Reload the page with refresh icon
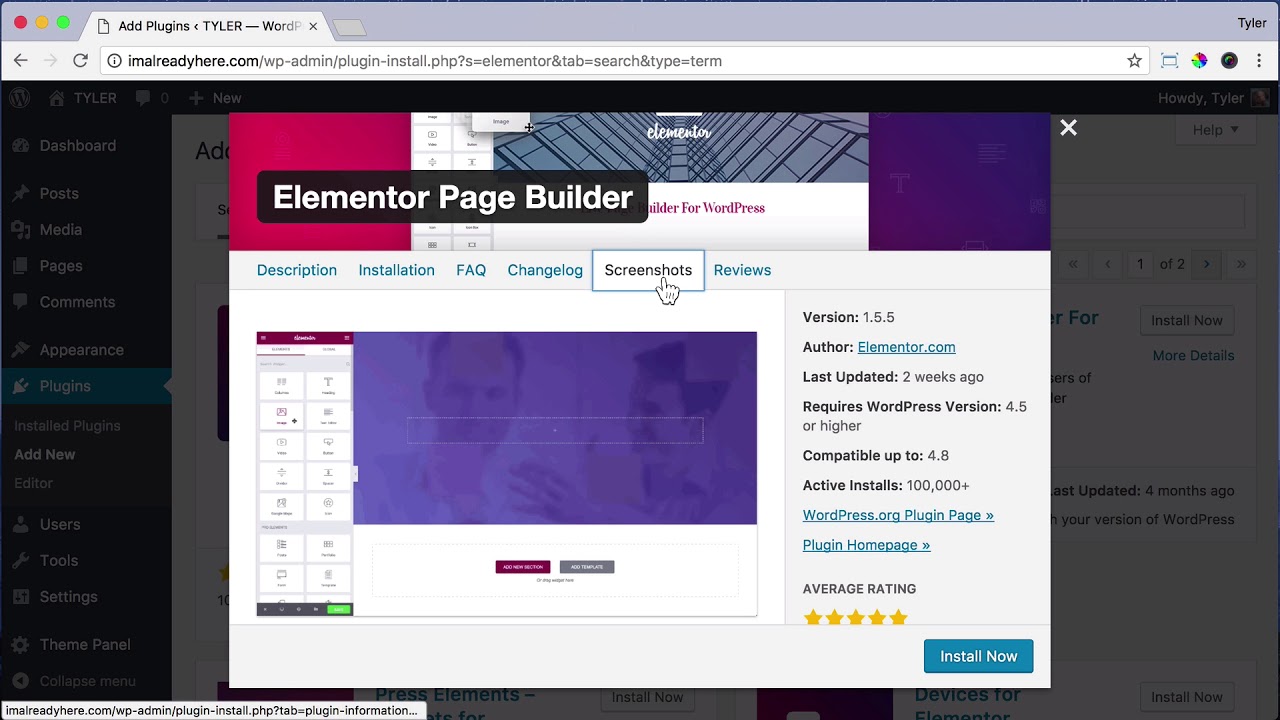The height and width of the screenshot is (720, 1280). 81,61
